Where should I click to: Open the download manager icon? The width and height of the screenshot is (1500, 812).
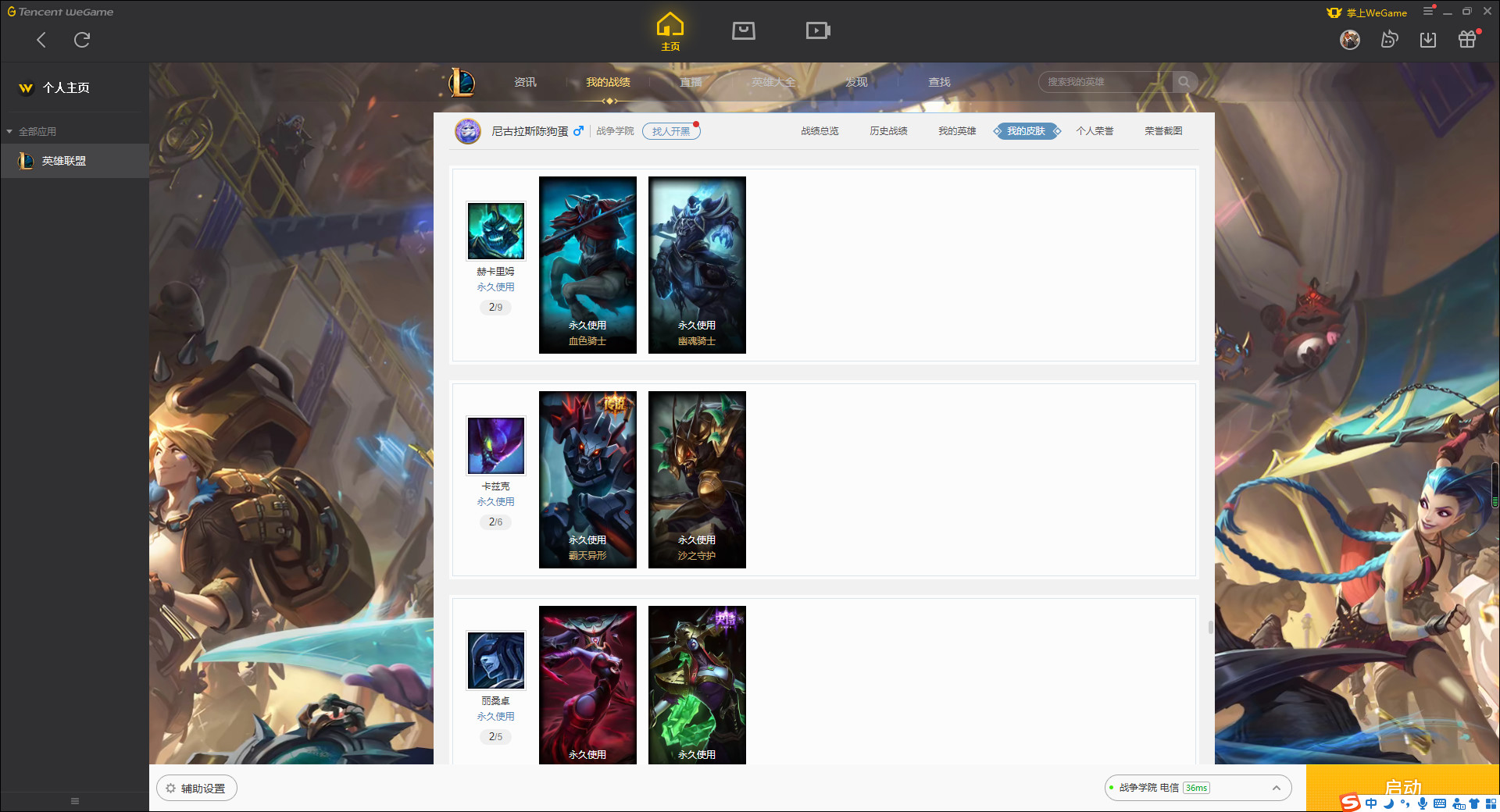pos(1428,39)
